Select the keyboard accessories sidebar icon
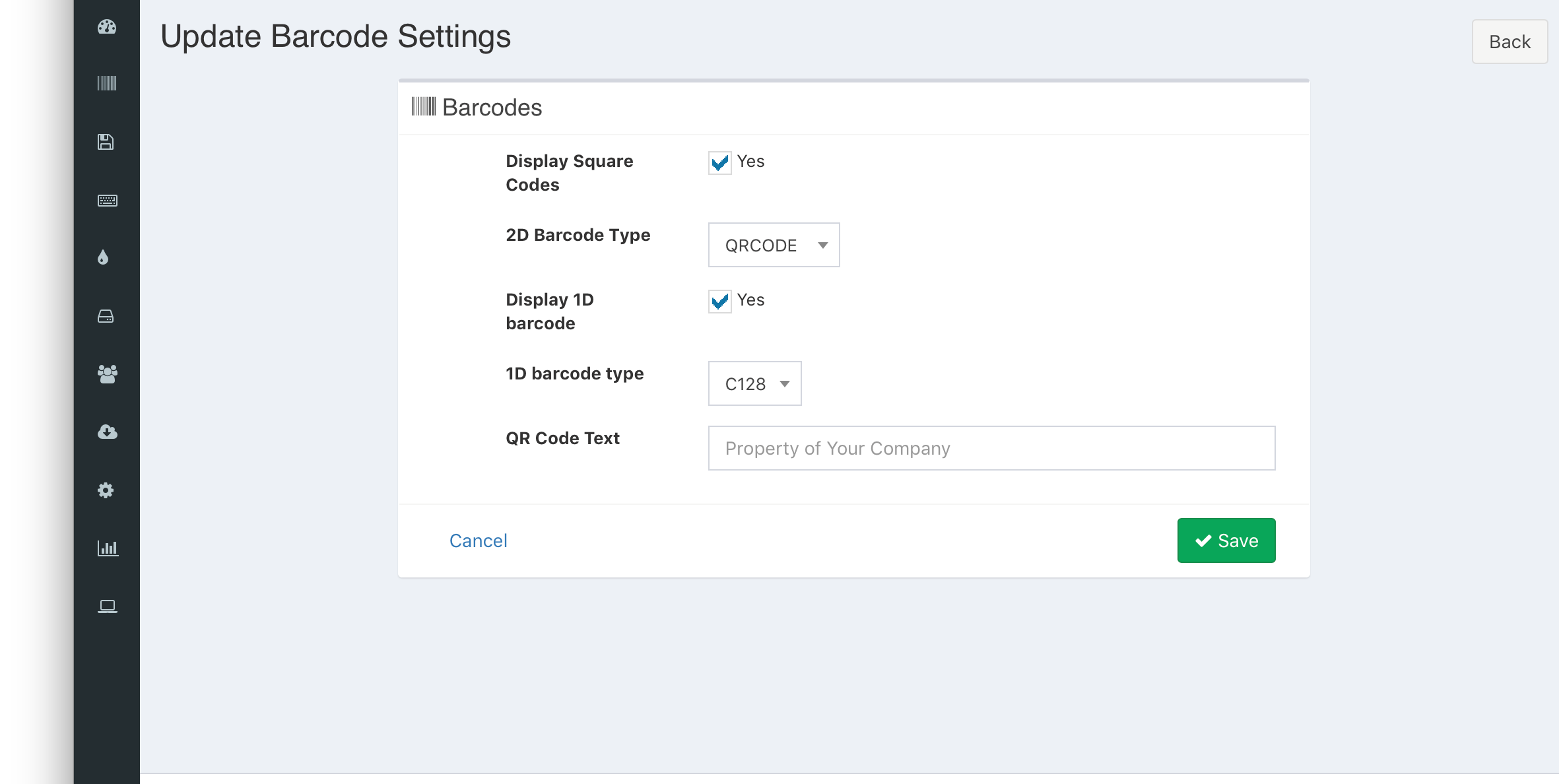The width and height of the screenshot is (1559, 784). pos(107,201)
